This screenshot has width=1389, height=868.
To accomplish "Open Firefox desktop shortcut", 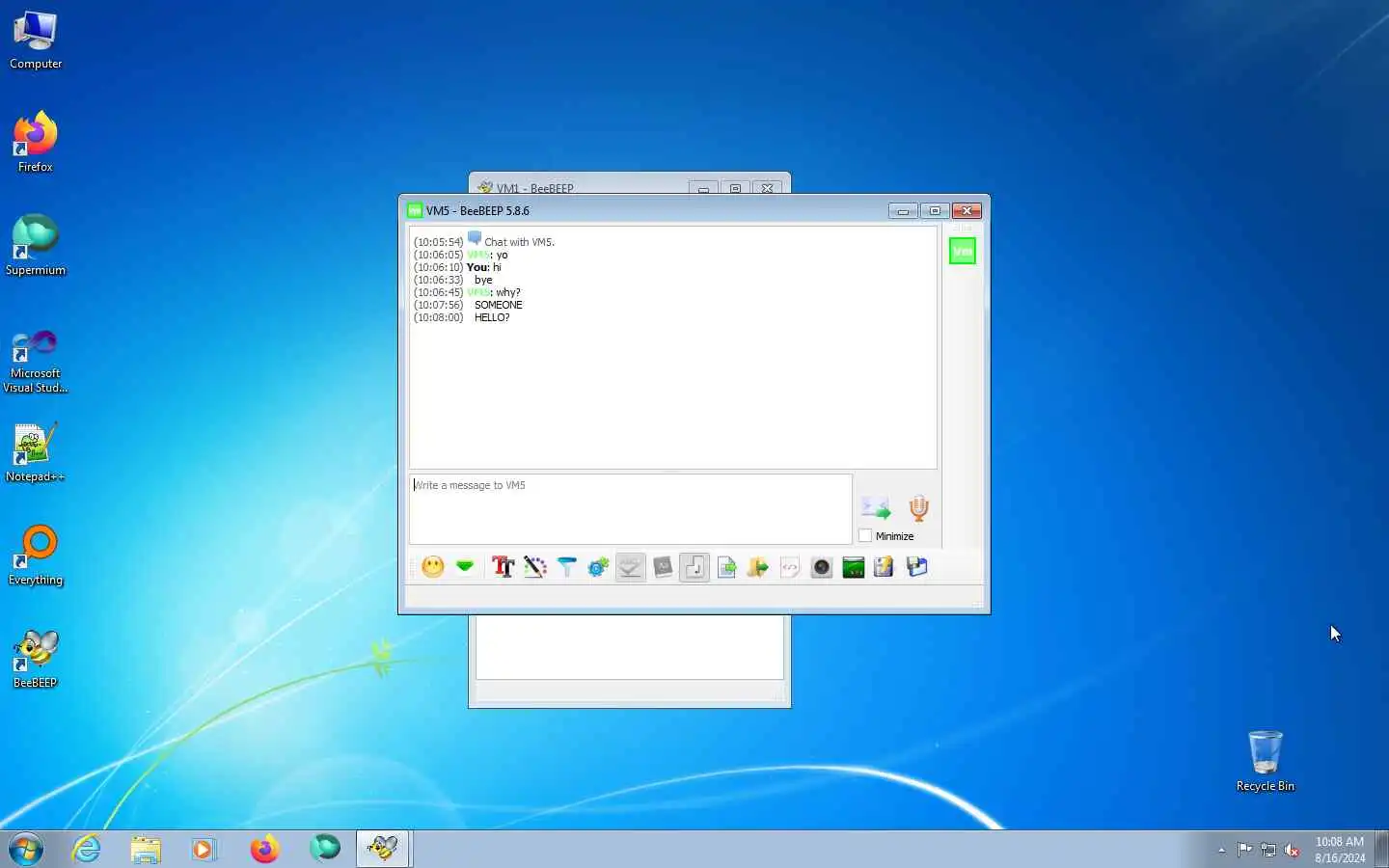I will (36, 143).
